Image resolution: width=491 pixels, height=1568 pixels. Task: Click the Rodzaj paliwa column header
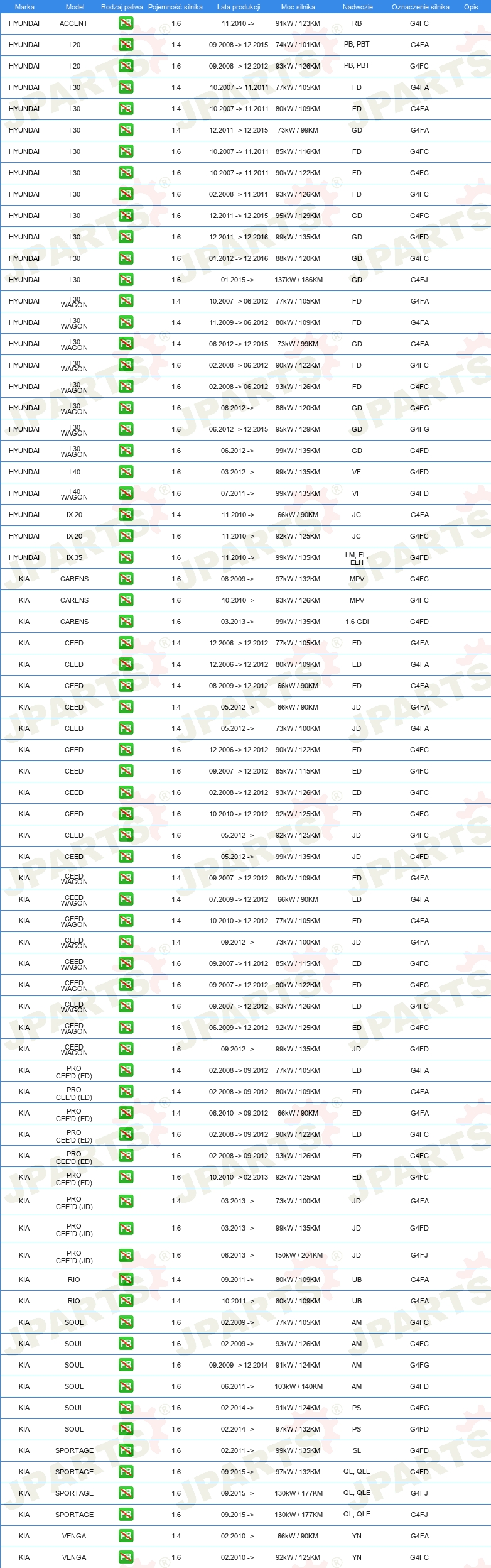pos(122,7)
